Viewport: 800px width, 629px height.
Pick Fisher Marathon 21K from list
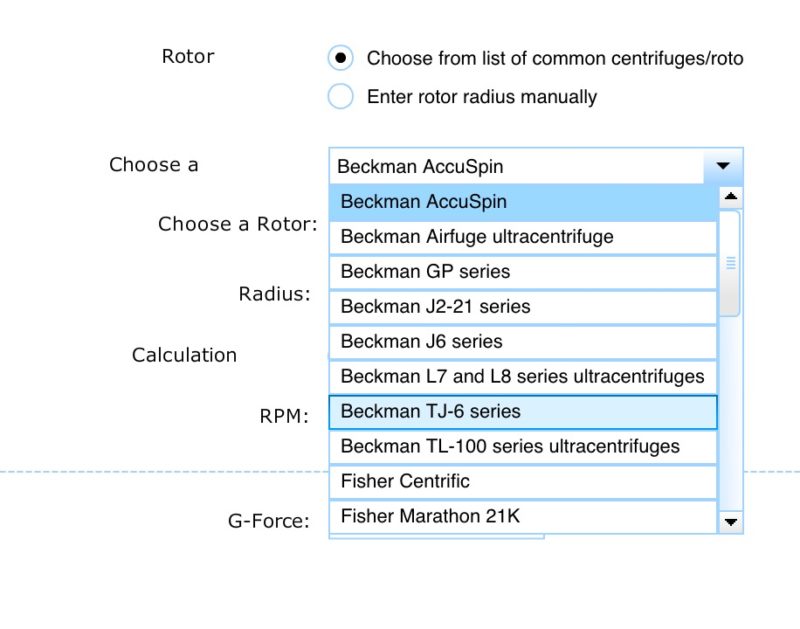coord(523,517)
